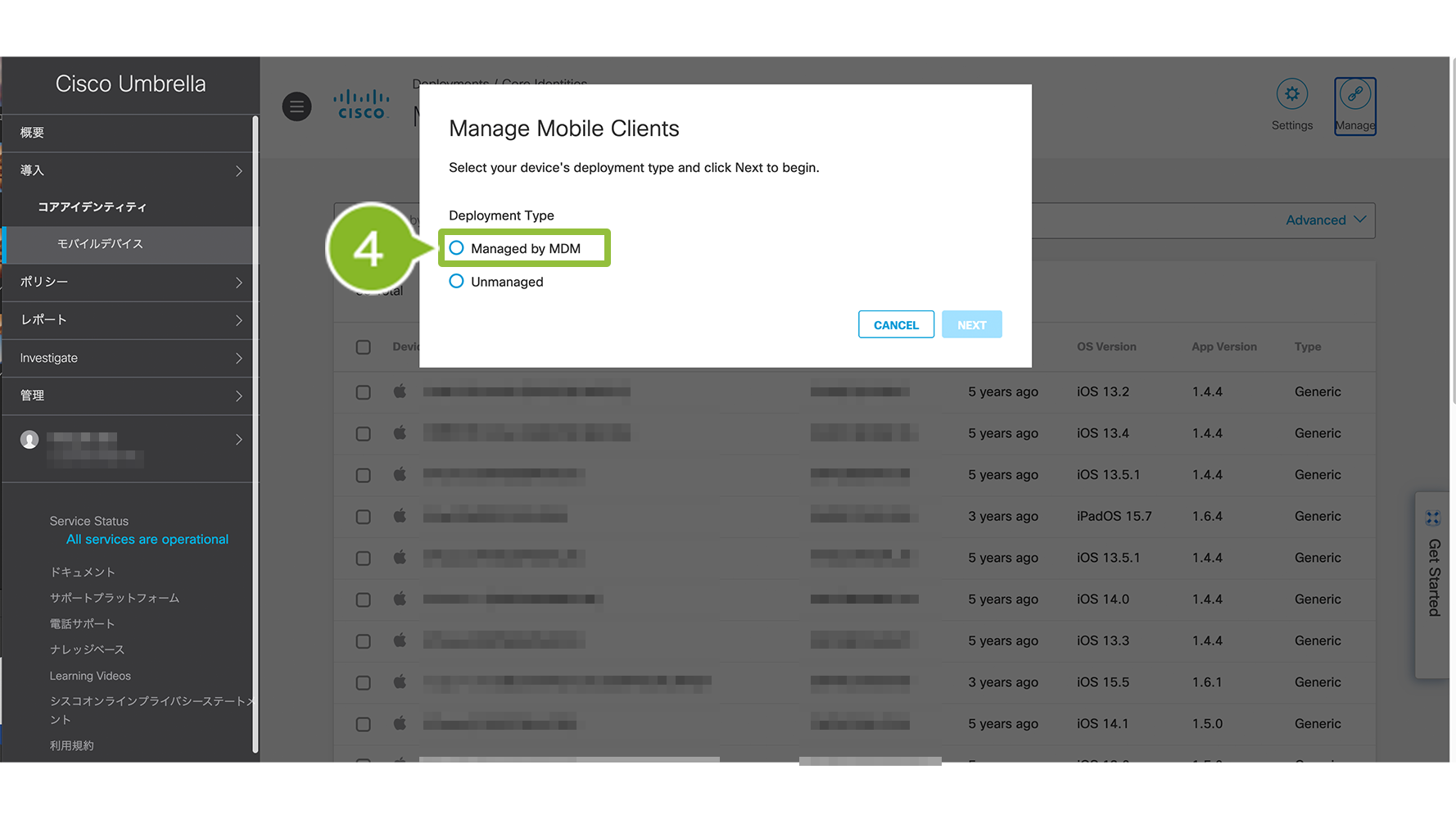Click the NEXT button in dialog

tap(971, 325)
